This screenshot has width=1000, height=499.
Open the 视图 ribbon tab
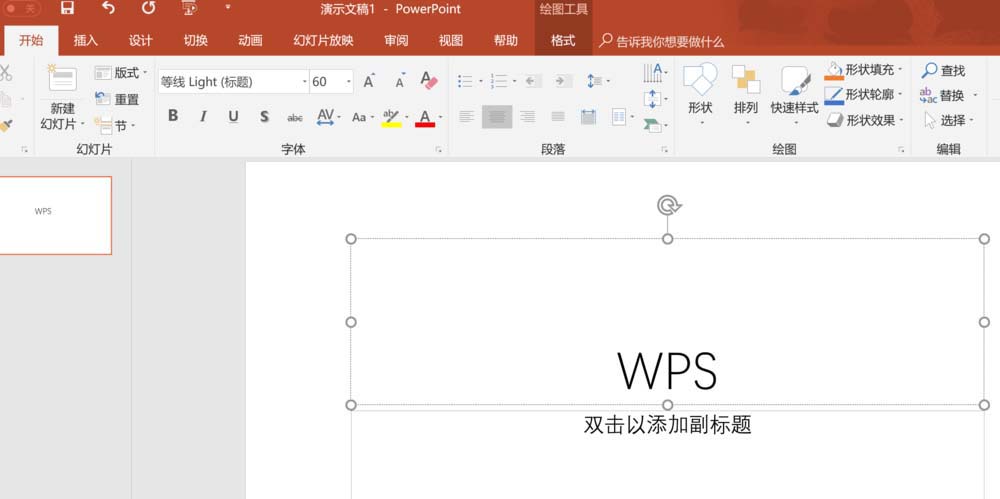pos(451,41)
